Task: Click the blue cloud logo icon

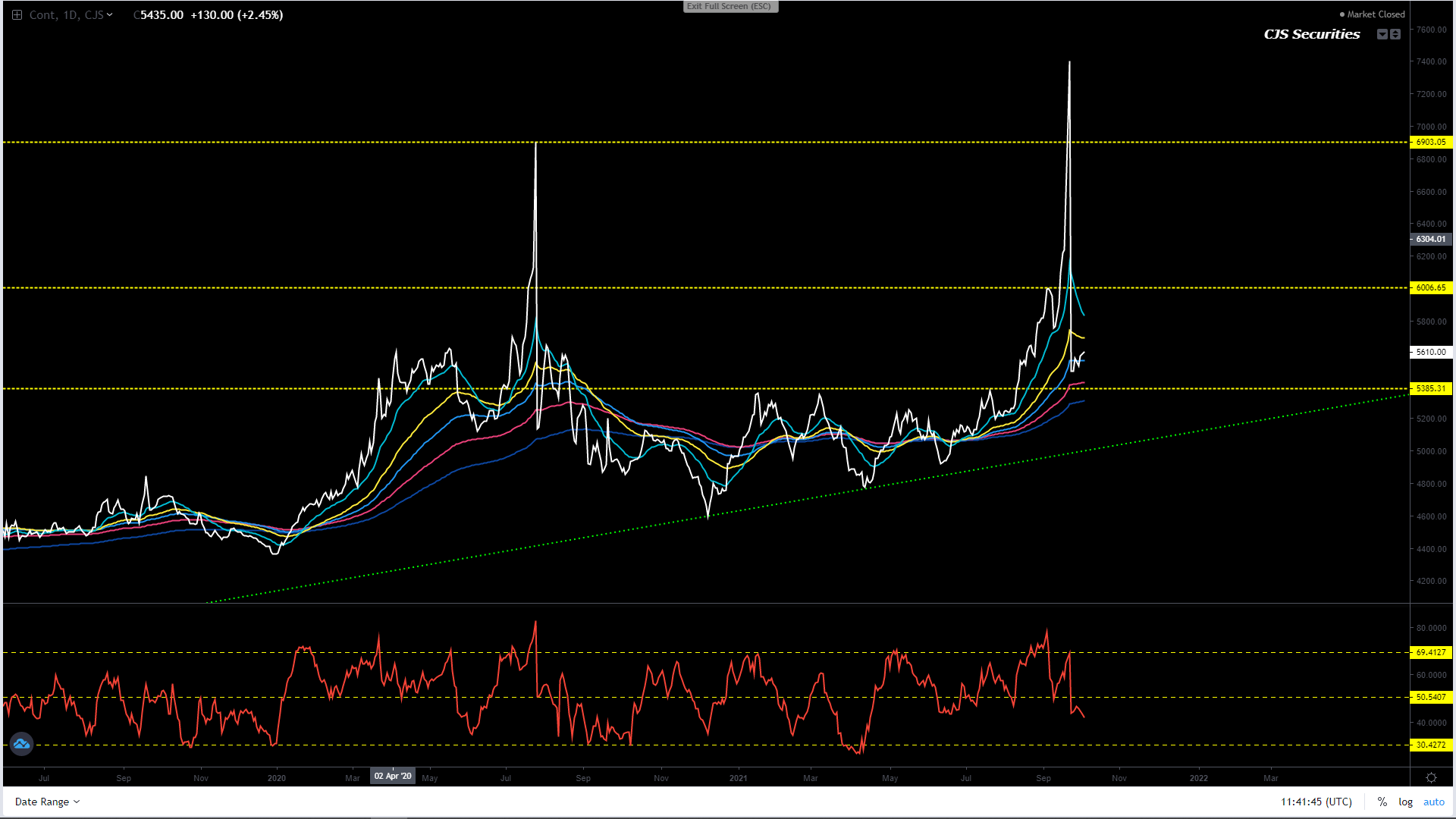Action: [21, 744]
